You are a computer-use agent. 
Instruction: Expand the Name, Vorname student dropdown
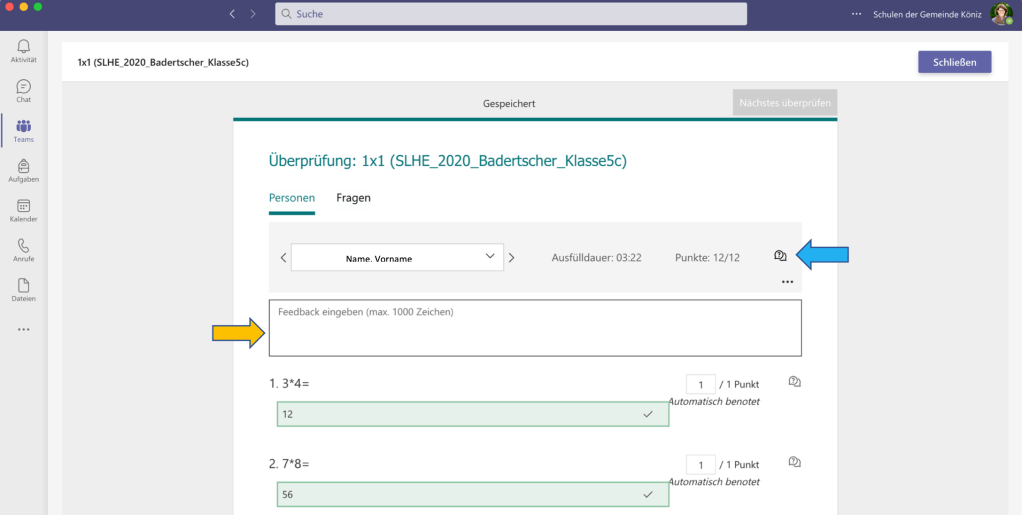pyautogui.click(x=396, y=257)
